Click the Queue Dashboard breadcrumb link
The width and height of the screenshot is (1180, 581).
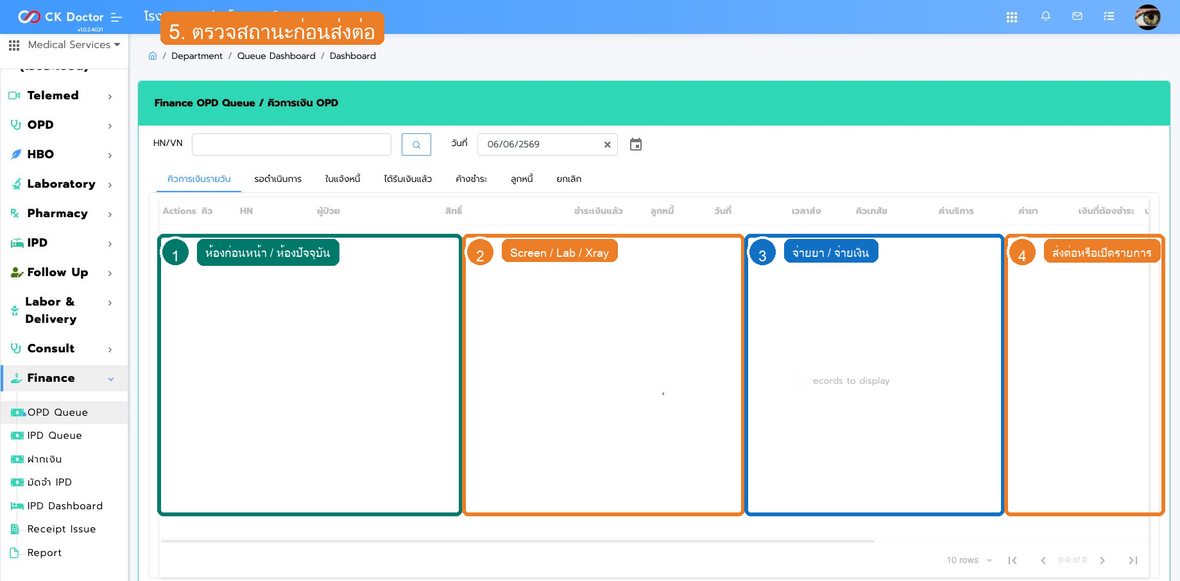[276, 56]
